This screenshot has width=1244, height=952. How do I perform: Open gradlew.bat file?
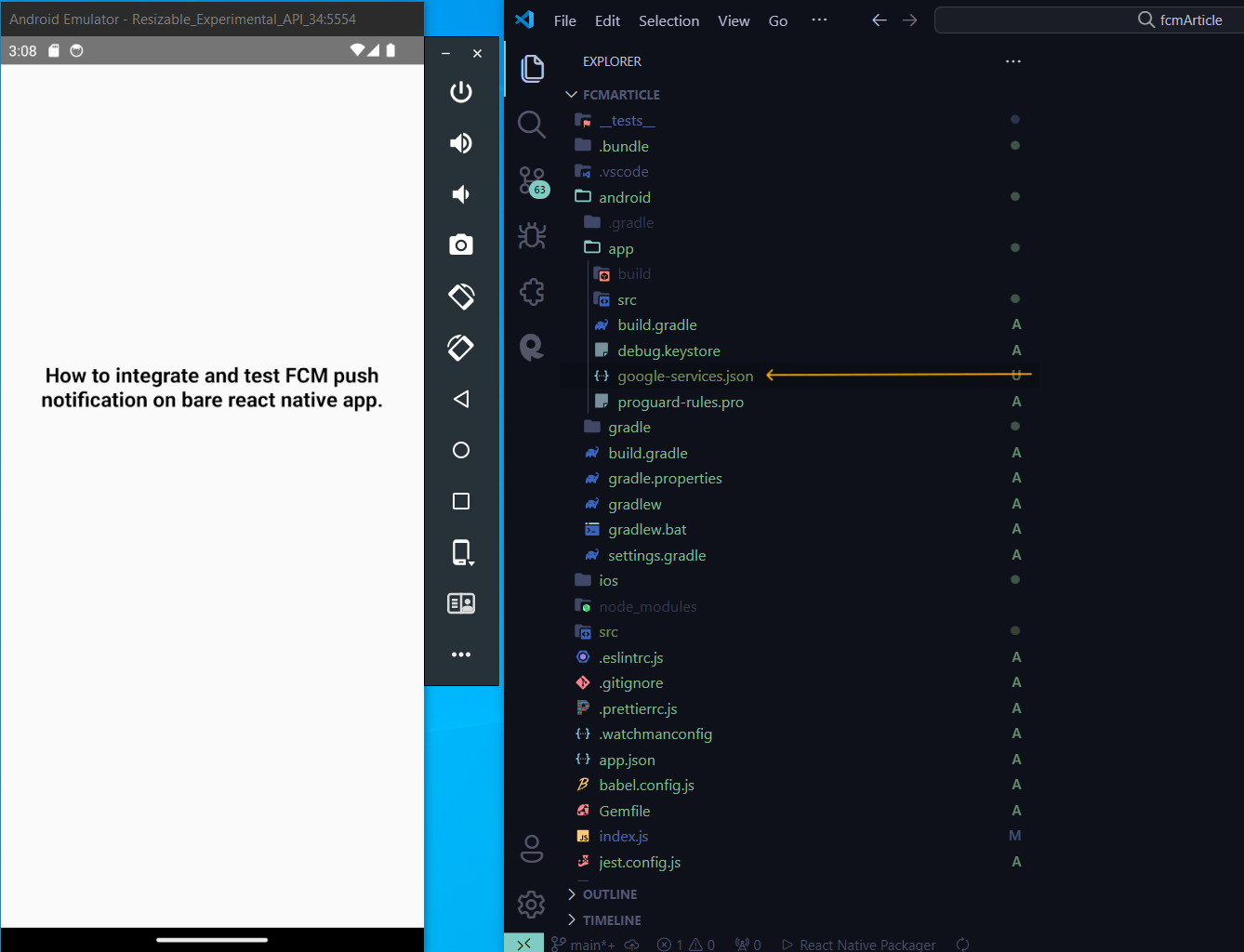[x=800, y=530]
